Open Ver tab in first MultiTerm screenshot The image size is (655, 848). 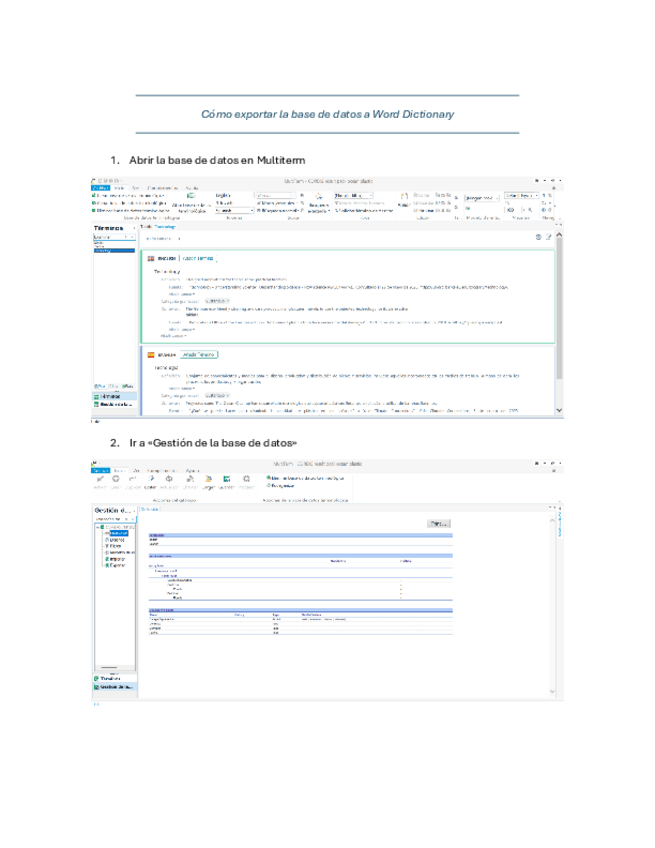(x=136, y=188)
